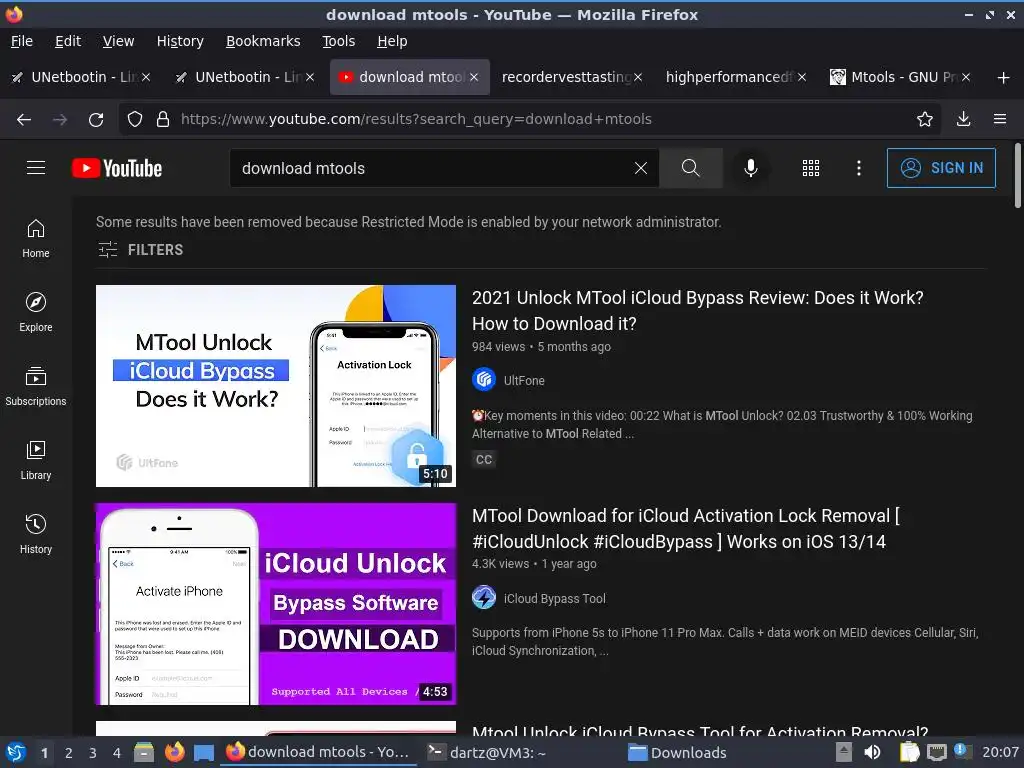The height and width of the screenshot is (768, 1024).
Task: Open the system start menu icon
Action: click(x=15, y=752)
